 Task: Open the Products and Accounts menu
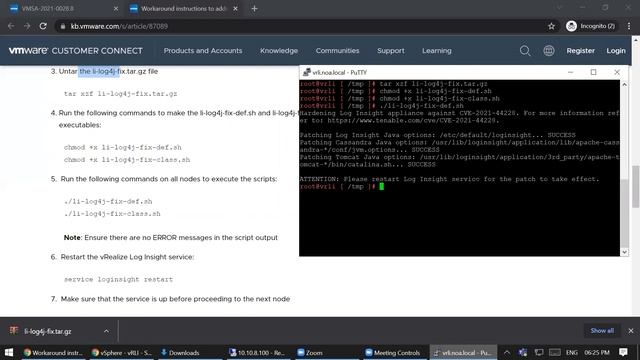tap(203, 51)
